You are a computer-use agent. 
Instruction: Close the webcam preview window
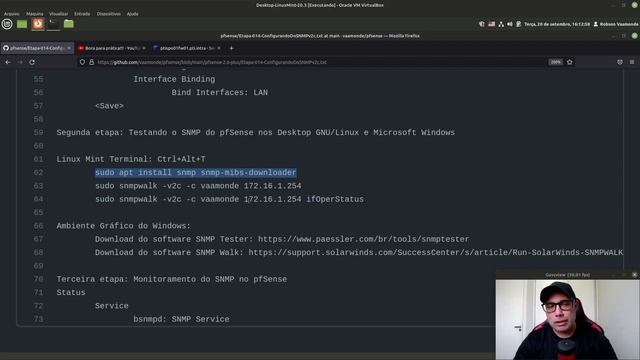tap(634, 275)
